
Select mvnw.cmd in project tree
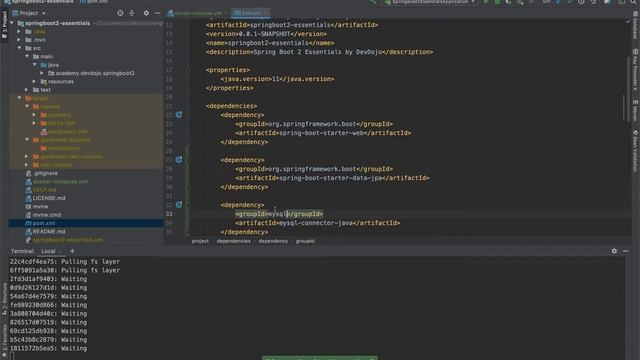[x=47, y=215]
